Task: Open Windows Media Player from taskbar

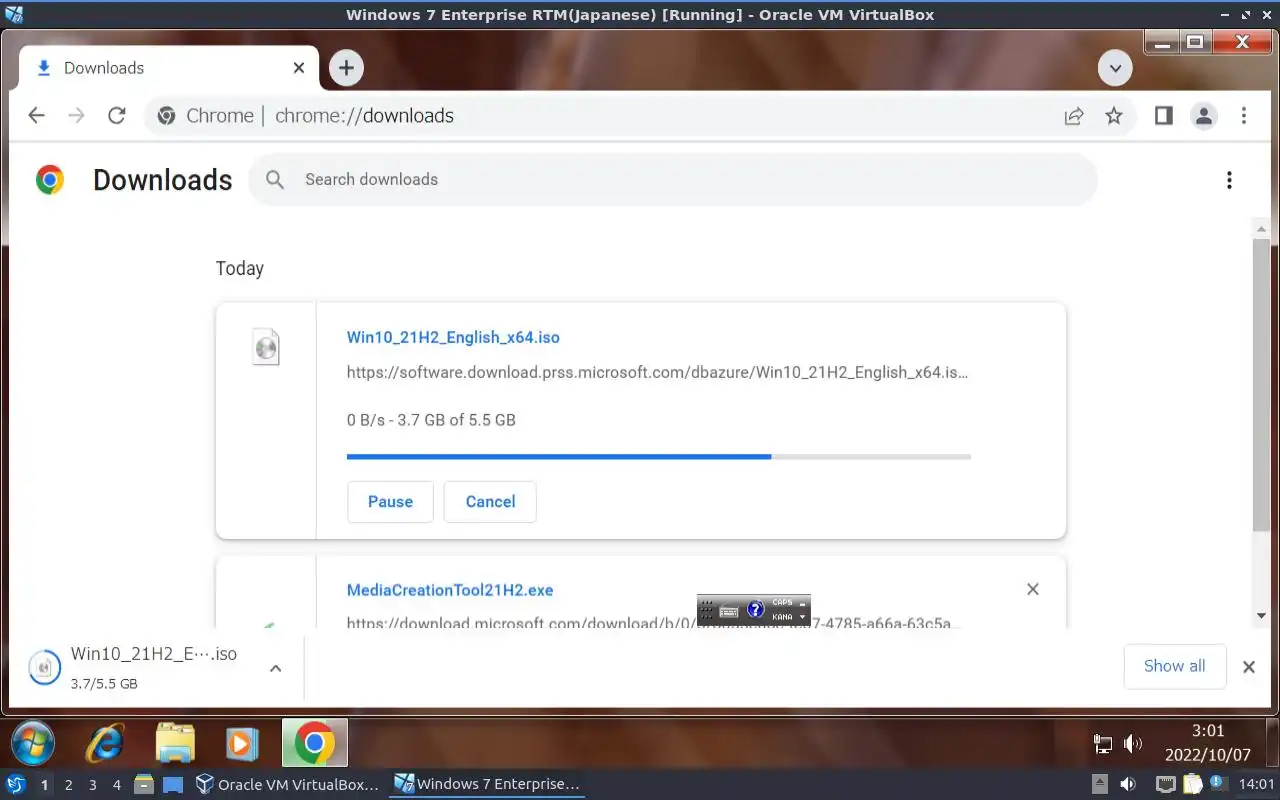Action: pyautogui.click(x=241, y=743)
